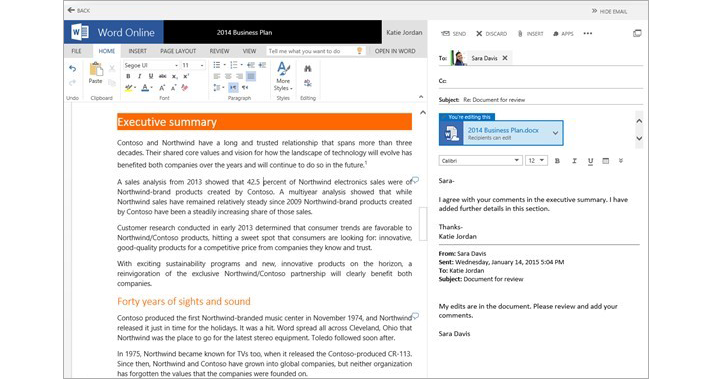
Task: Increase paragraph indent
Action: 262,65
